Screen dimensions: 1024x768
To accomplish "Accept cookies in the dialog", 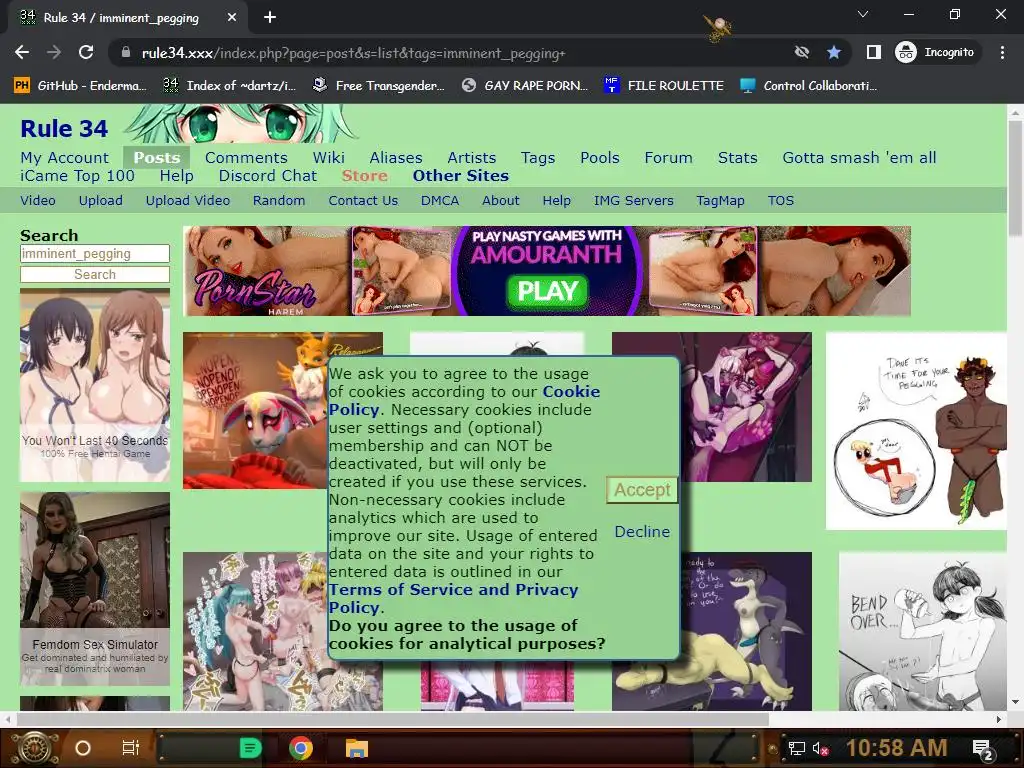I will [641, 490].
